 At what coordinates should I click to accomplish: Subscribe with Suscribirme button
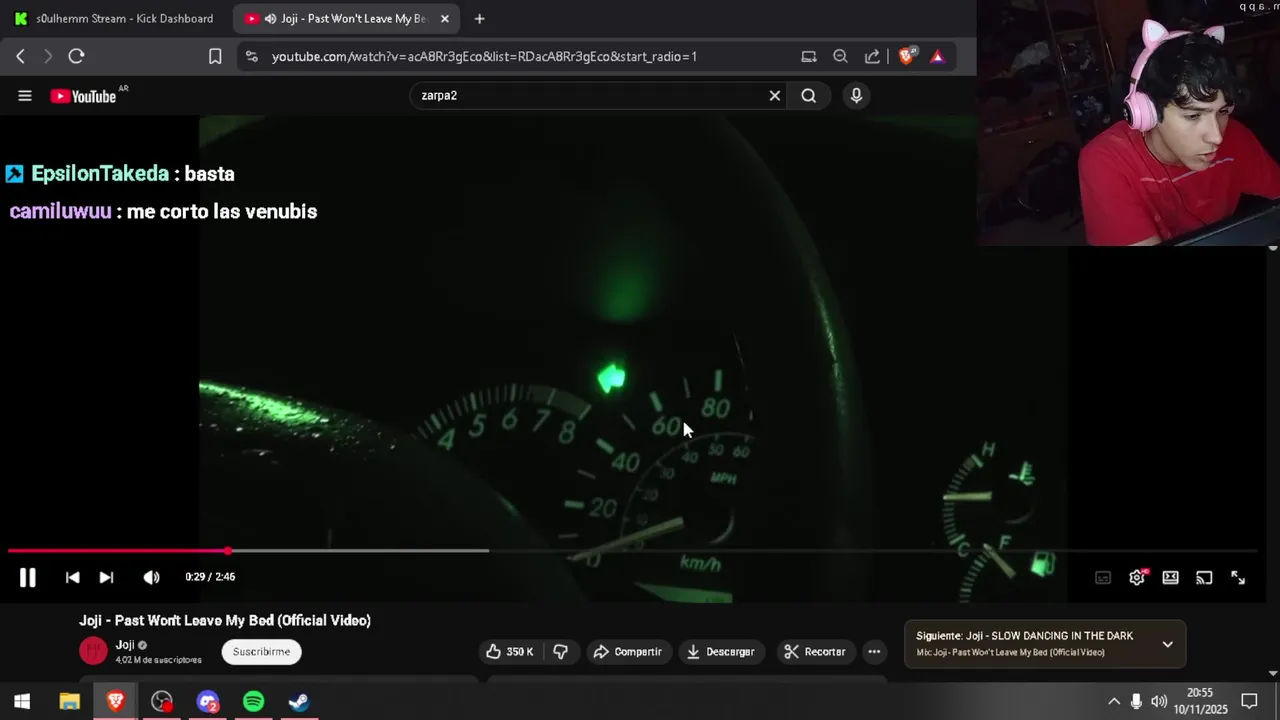[x=261, y=652]
